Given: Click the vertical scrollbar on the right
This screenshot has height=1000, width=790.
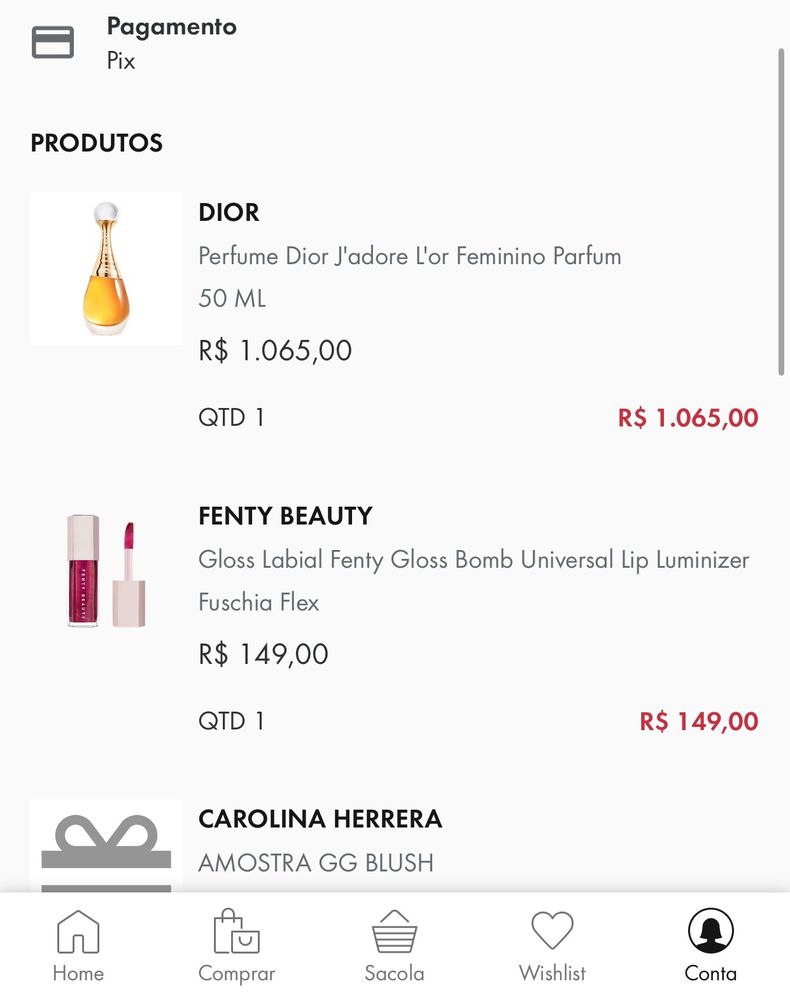Looking at the screenshot, I should (x=782, y=210).
